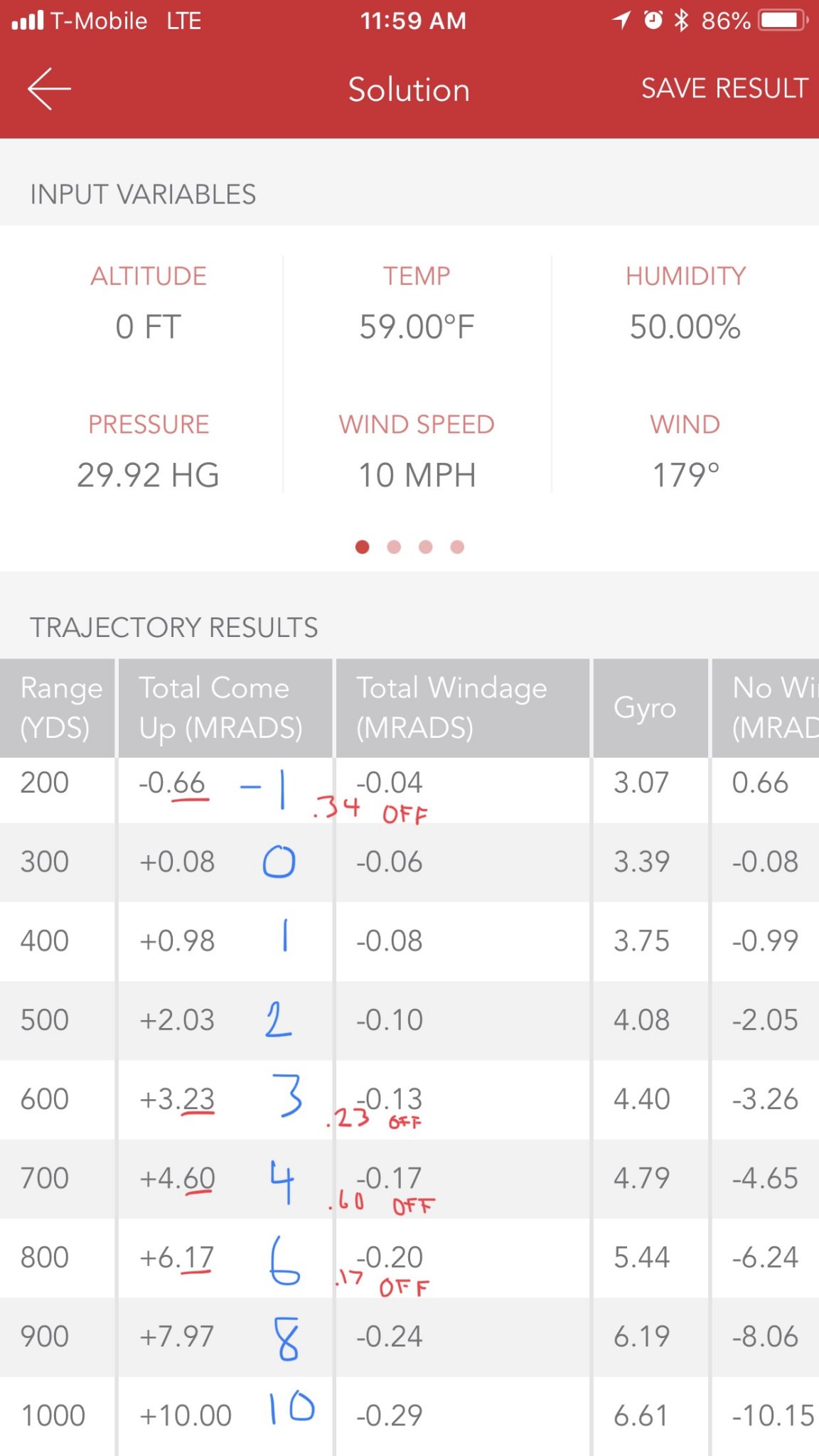Switch to the third page dot

pos(426,547)
